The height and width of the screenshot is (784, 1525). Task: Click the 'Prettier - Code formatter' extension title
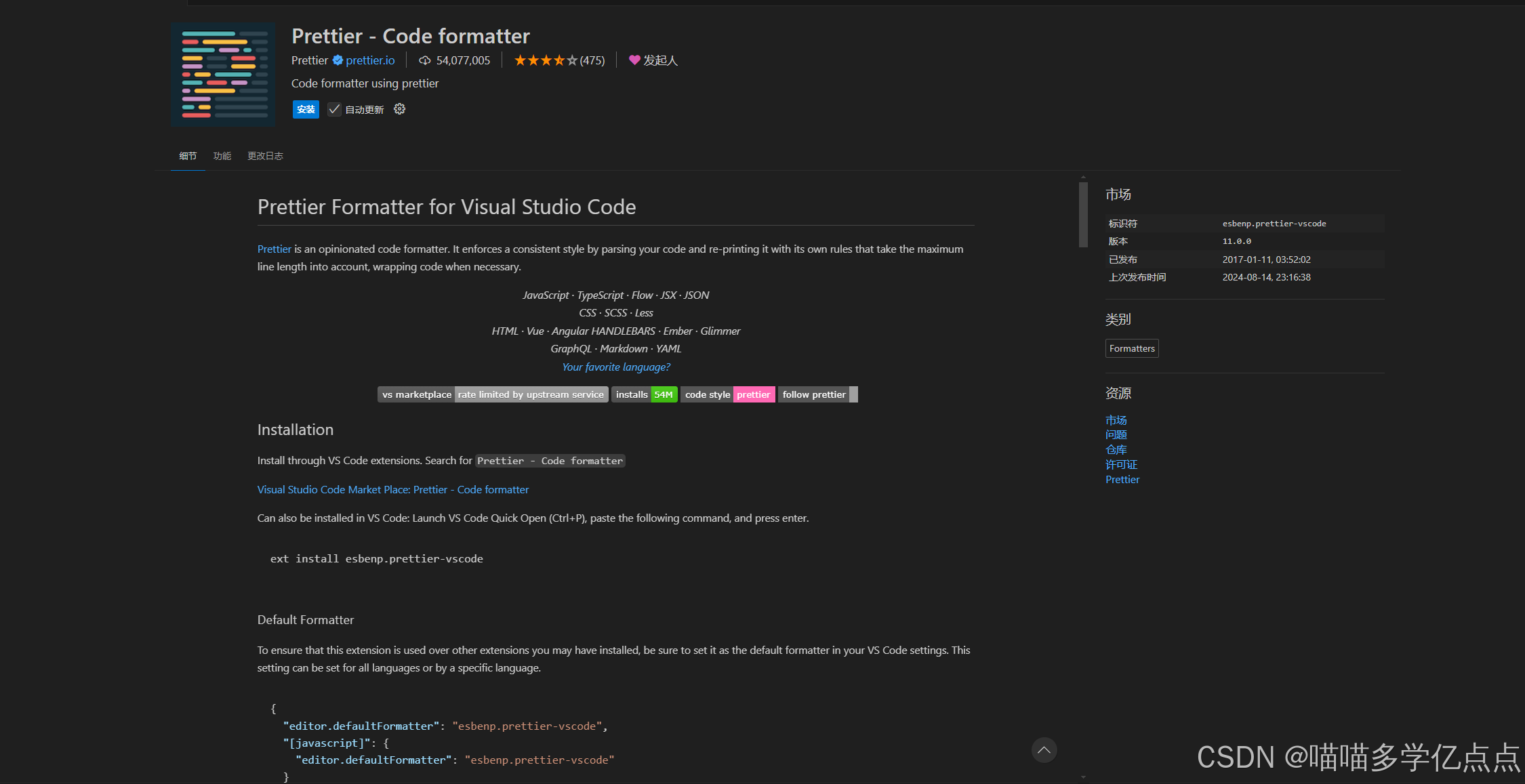tap(411, 36)
